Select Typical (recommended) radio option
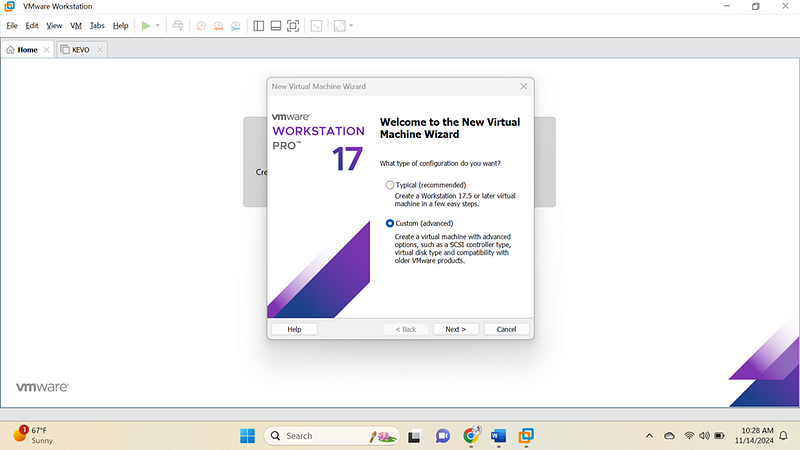Image resolution: width=800 pixels, height=450 pixels. tap(390, 185)
